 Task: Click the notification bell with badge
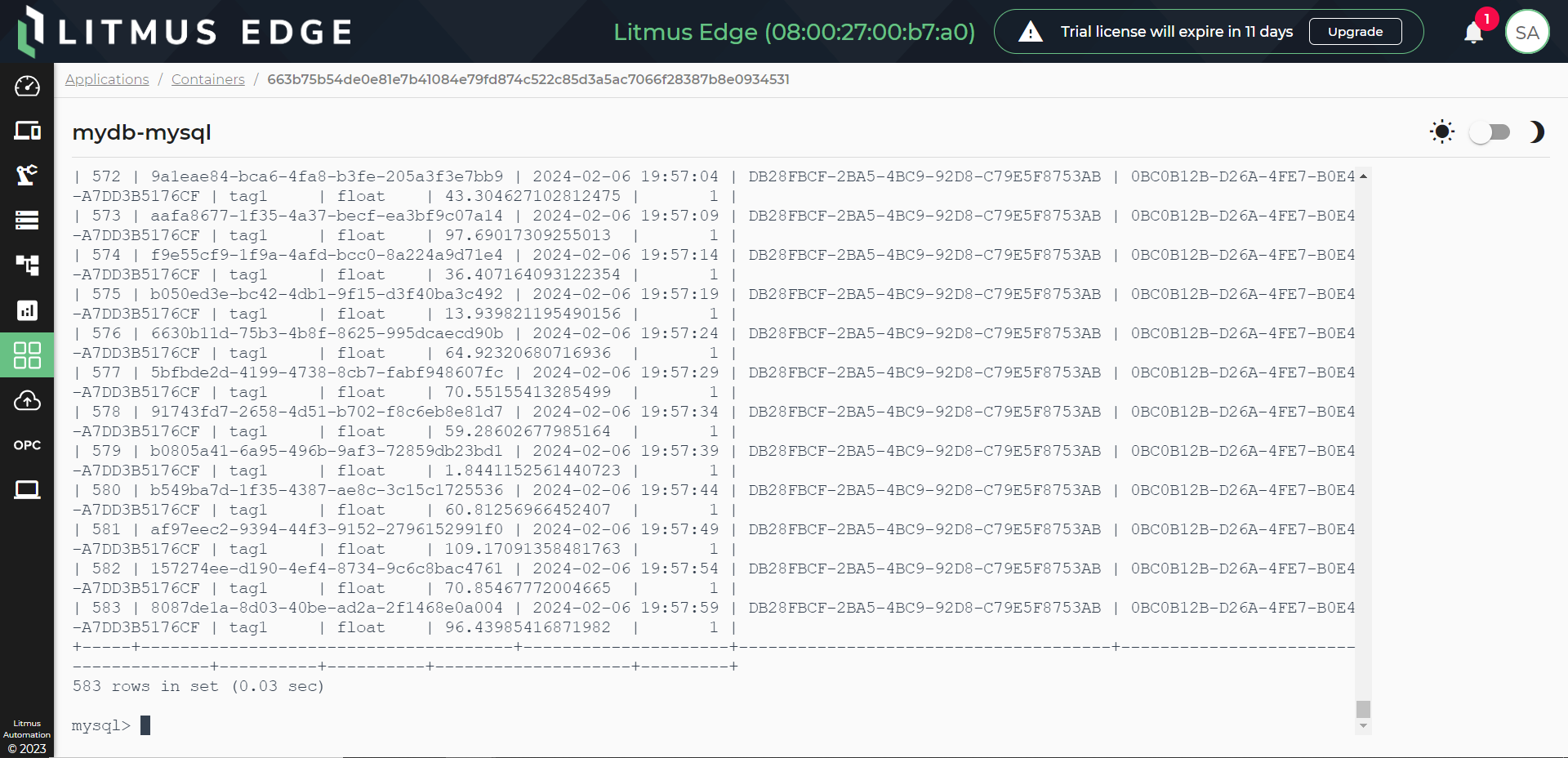1473,33
